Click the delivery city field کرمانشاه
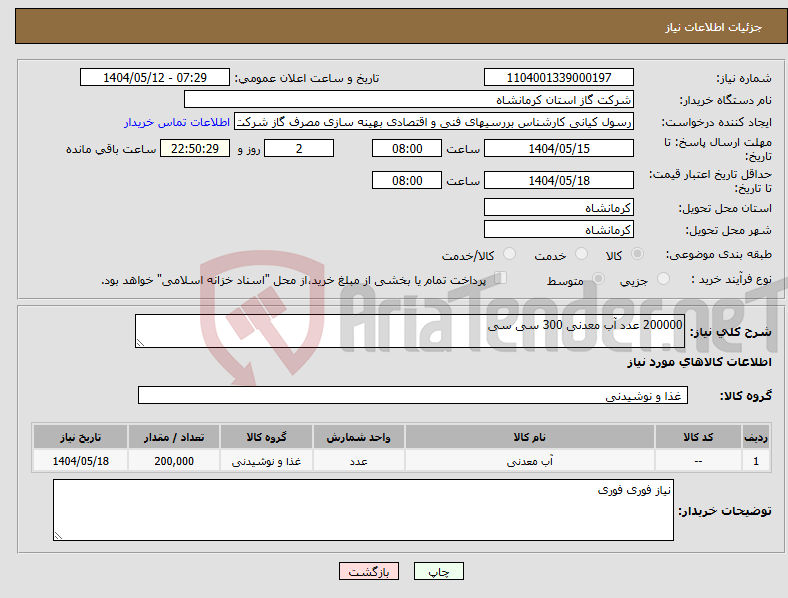The image size is (788, 598). click(x=559, y=229)
